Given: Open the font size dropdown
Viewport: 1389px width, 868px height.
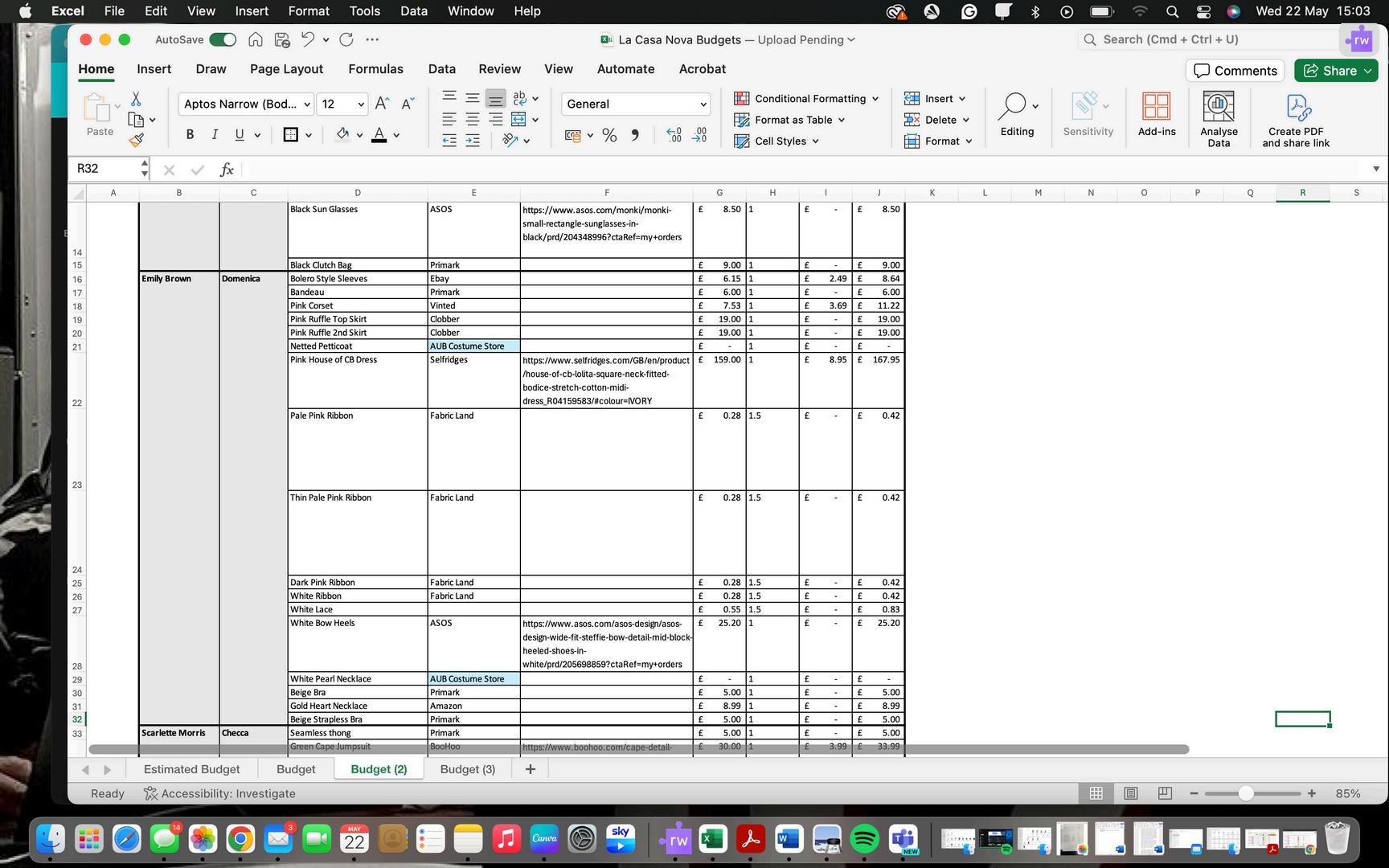Looking at the screenshot, I should pos(361,104).
